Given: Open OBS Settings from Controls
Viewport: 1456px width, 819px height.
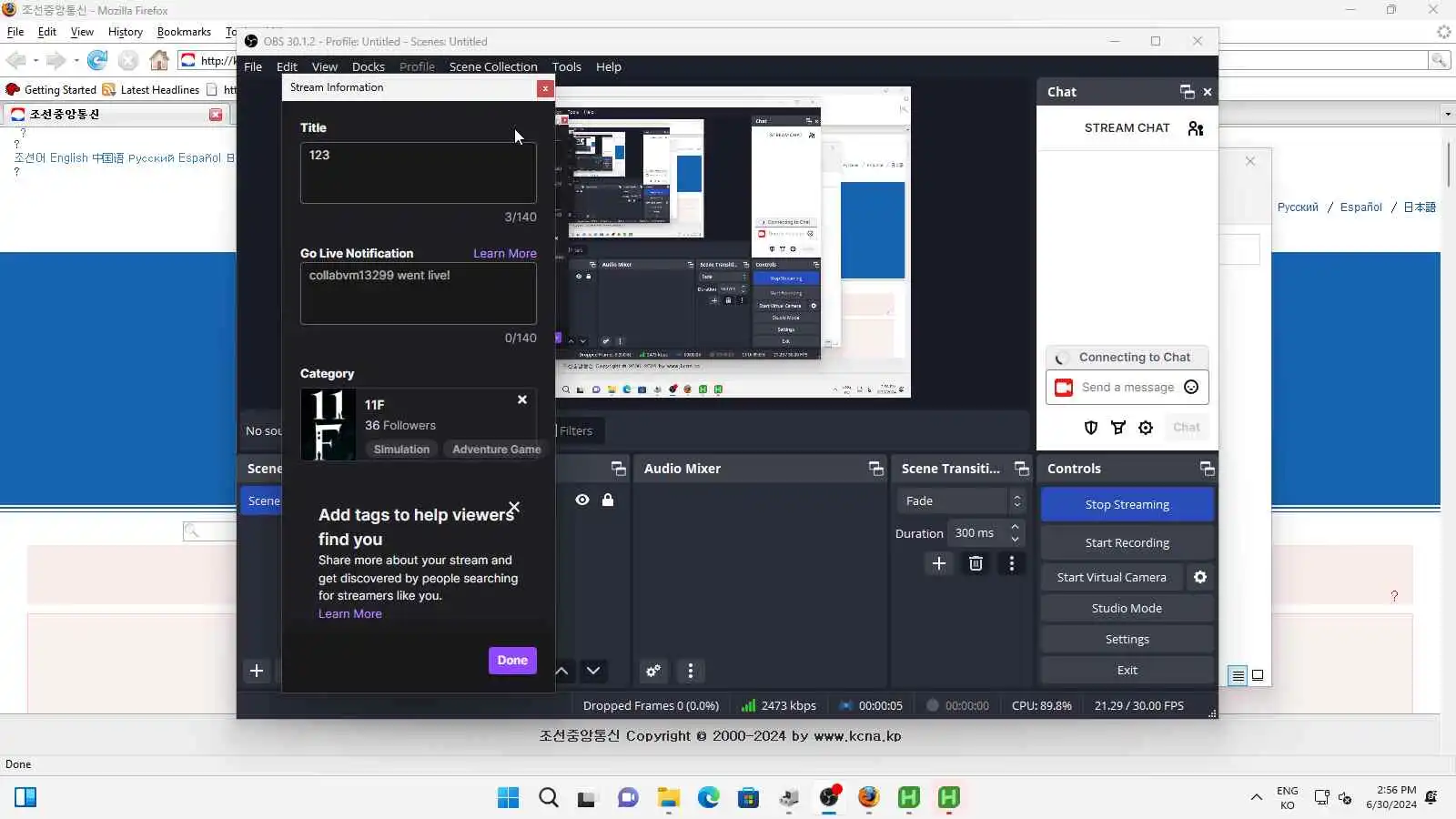Looking at the screenshot, I should point(1127,640).
